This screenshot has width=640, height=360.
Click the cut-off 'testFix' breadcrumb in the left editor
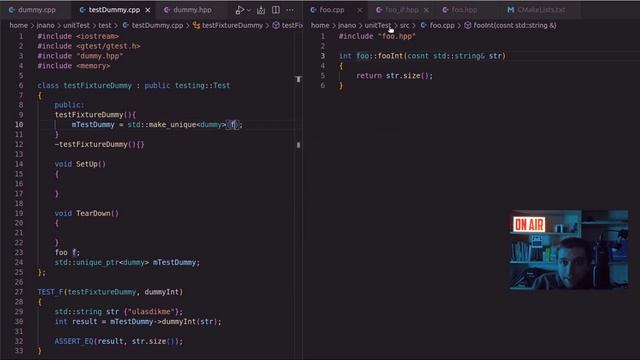pos(292,25)
